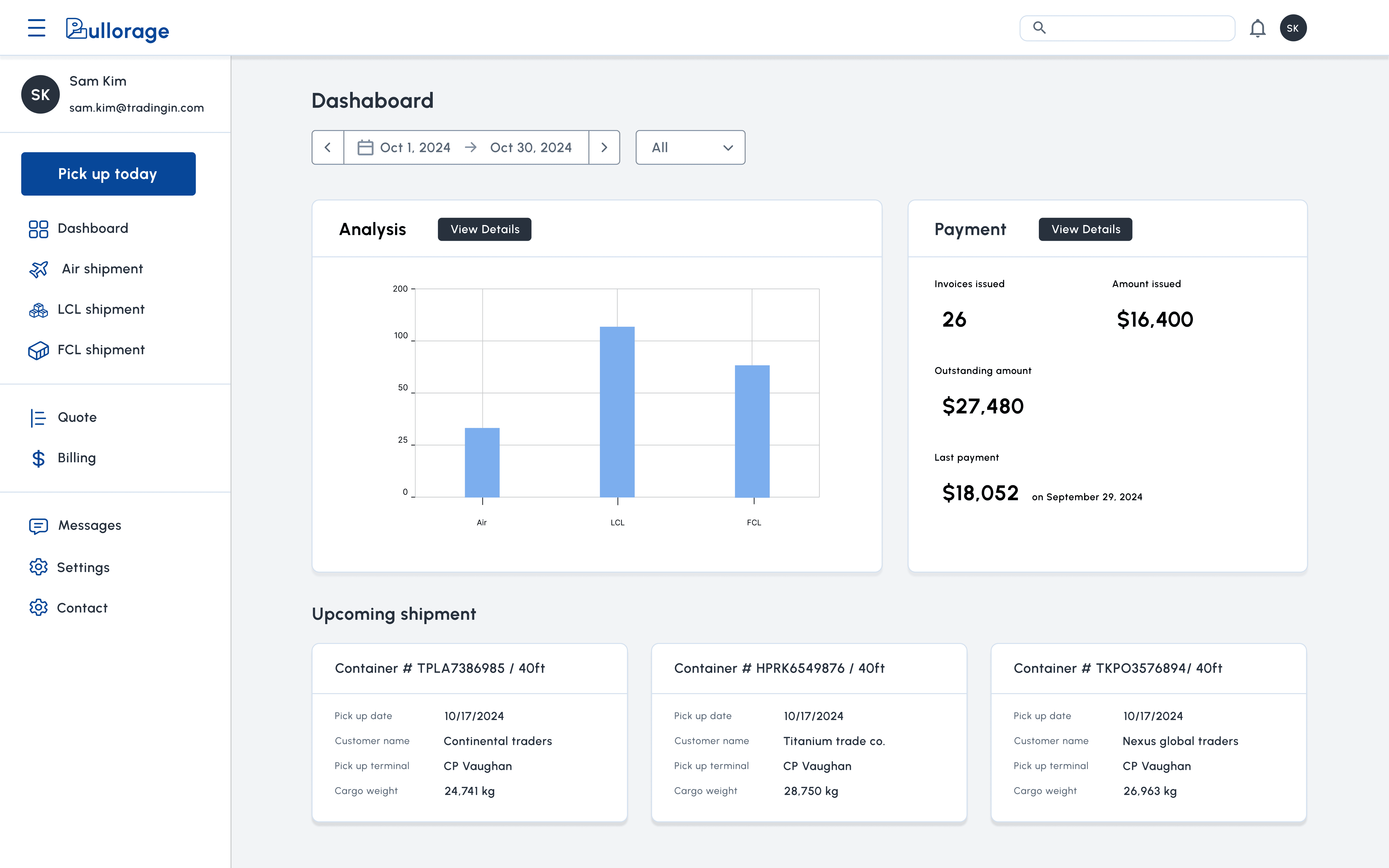Click the calendar icon in date range

tap(365, 147)
